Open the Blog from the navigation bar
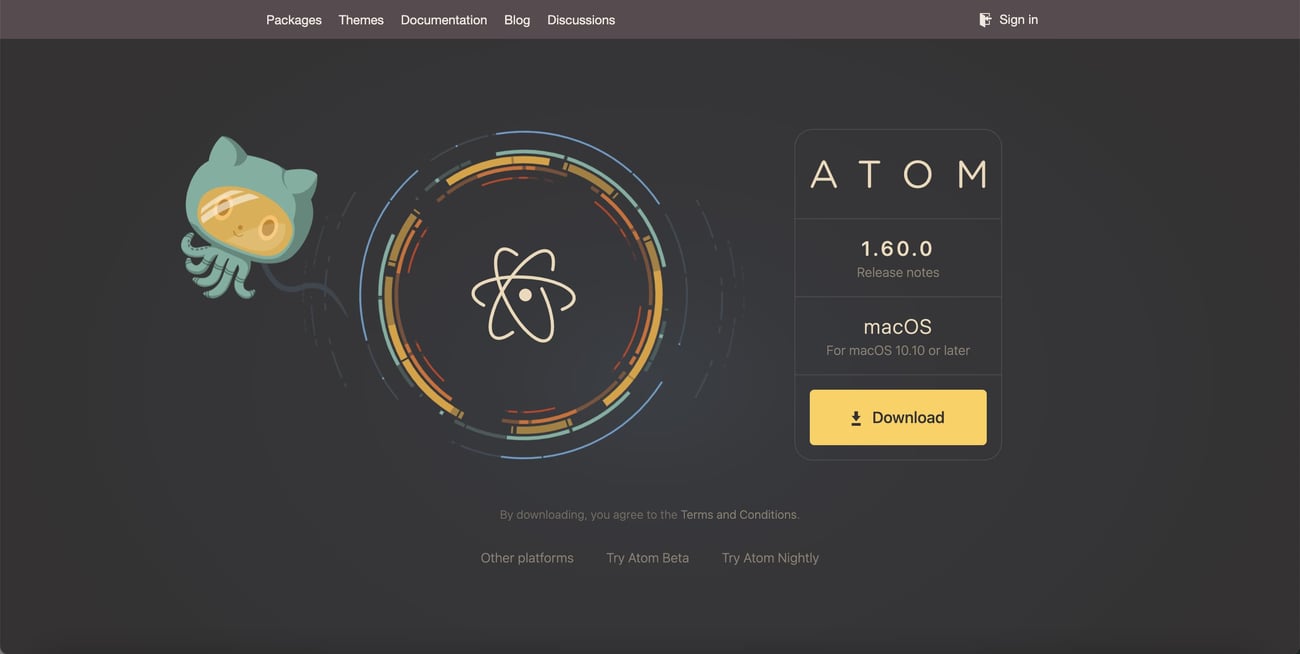This screenshot has width=1300, height=654. (517, 18)
